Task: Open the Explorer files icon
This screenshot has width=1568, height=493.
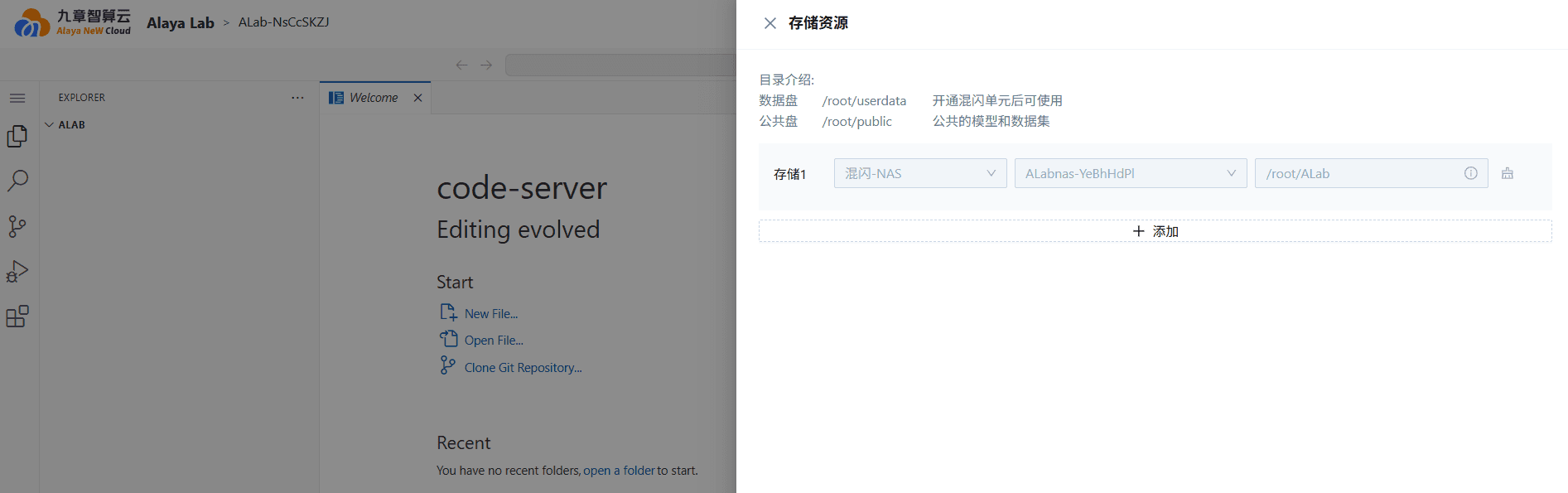Action: [x=17, y=136]
